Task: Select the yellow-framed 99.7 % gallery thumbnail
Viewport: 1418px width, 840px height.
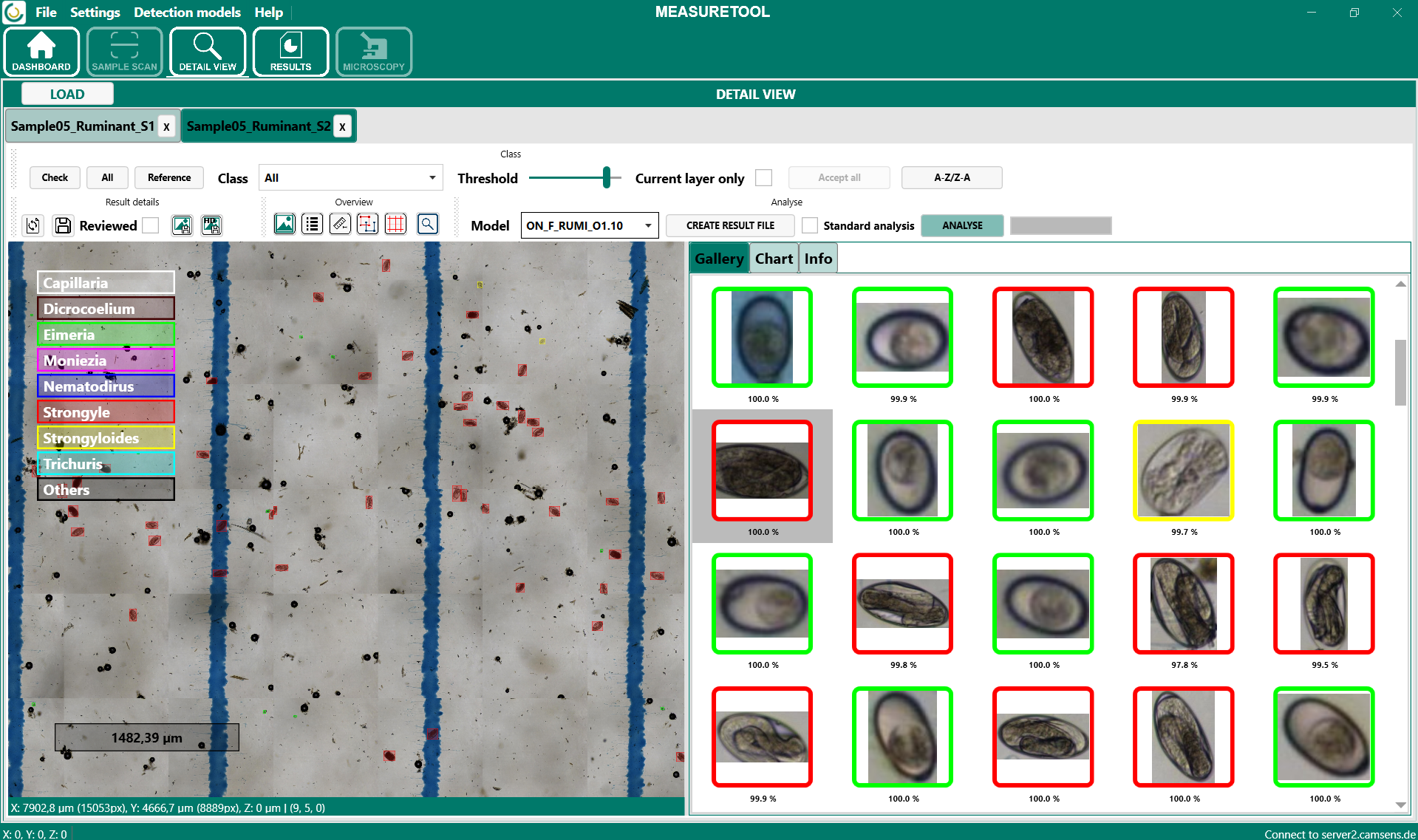Action: [1183, 471]
